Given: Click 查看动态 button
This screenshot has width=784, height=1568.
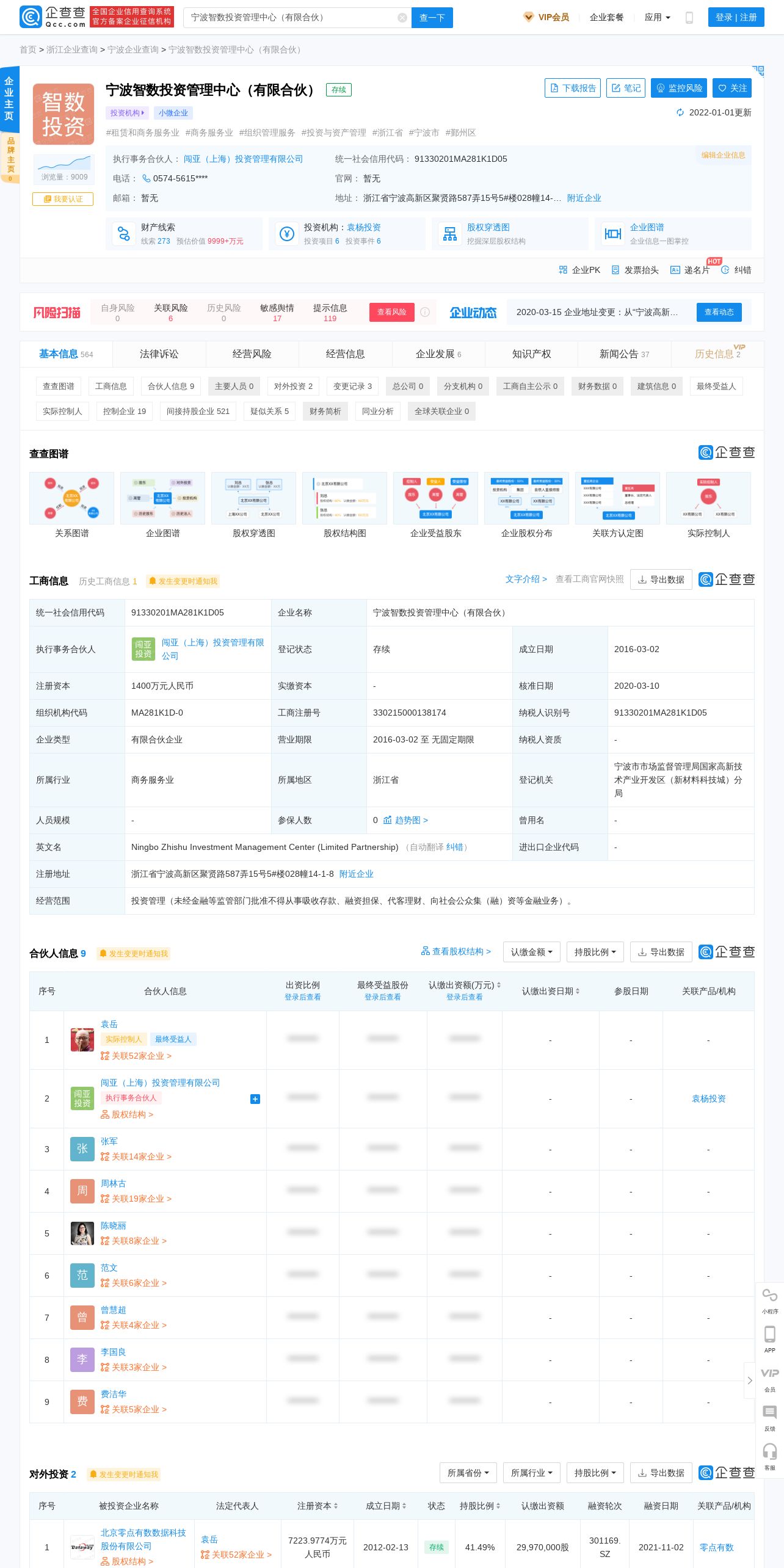Looking at the screenshot, I should pos(719,312).
